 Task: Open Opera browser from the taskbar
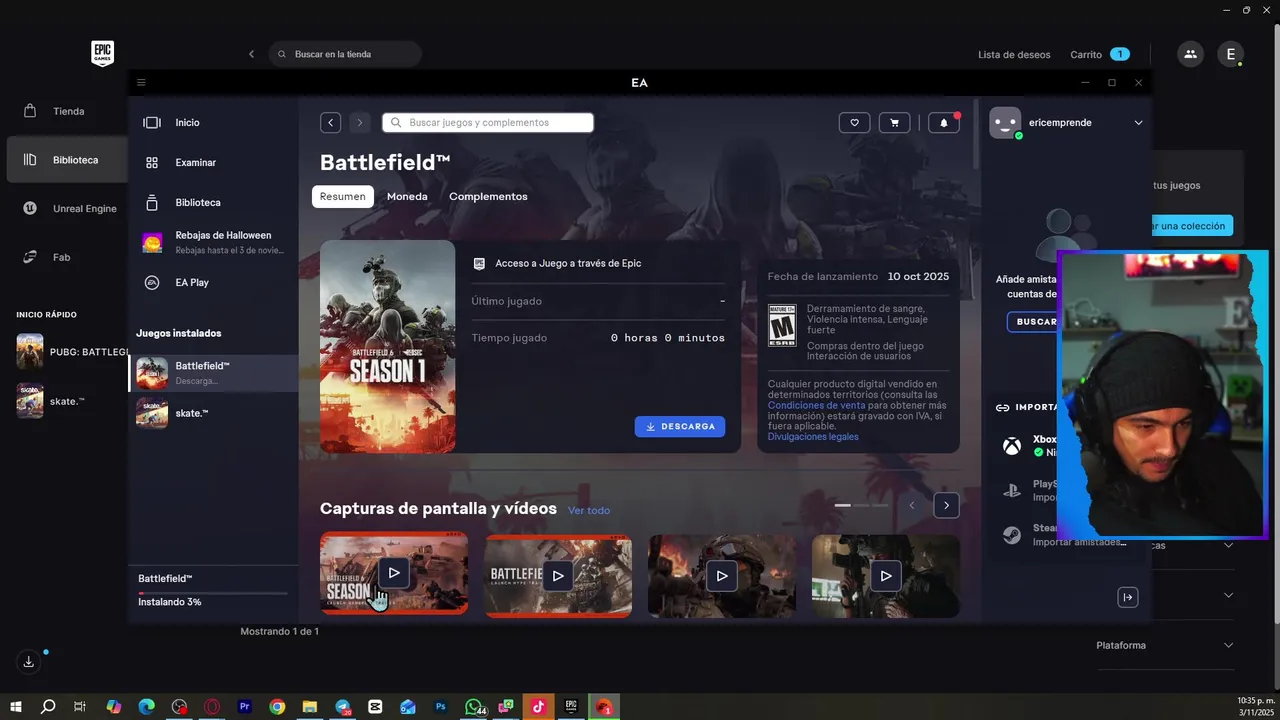coord(212,707)
